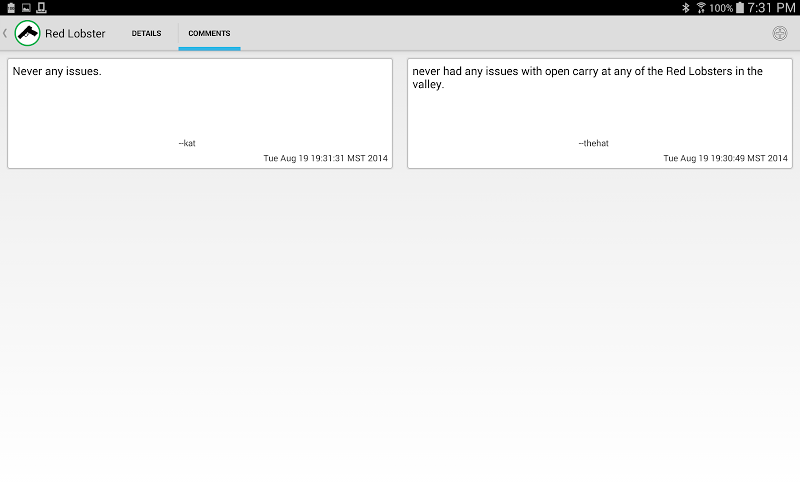The image size is (800, 500).
Task: Tap the 100% battery percentage
Action: [x=721, y=8]
